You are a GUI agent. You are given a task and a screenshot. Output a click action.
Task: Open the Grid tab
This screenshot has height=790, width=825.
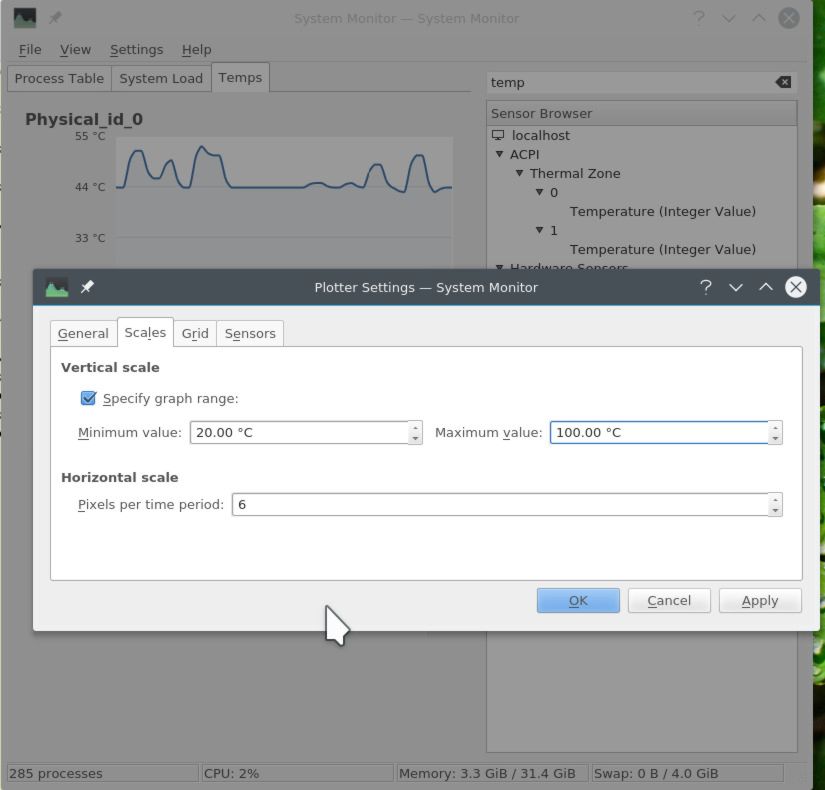click(x=195, y=333)
